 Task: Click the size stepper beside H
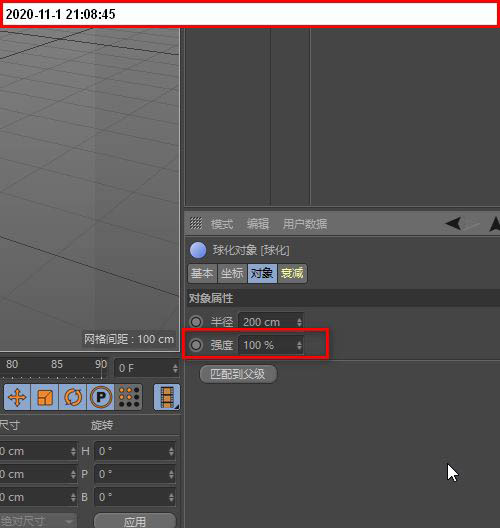(x=73, y=451)
